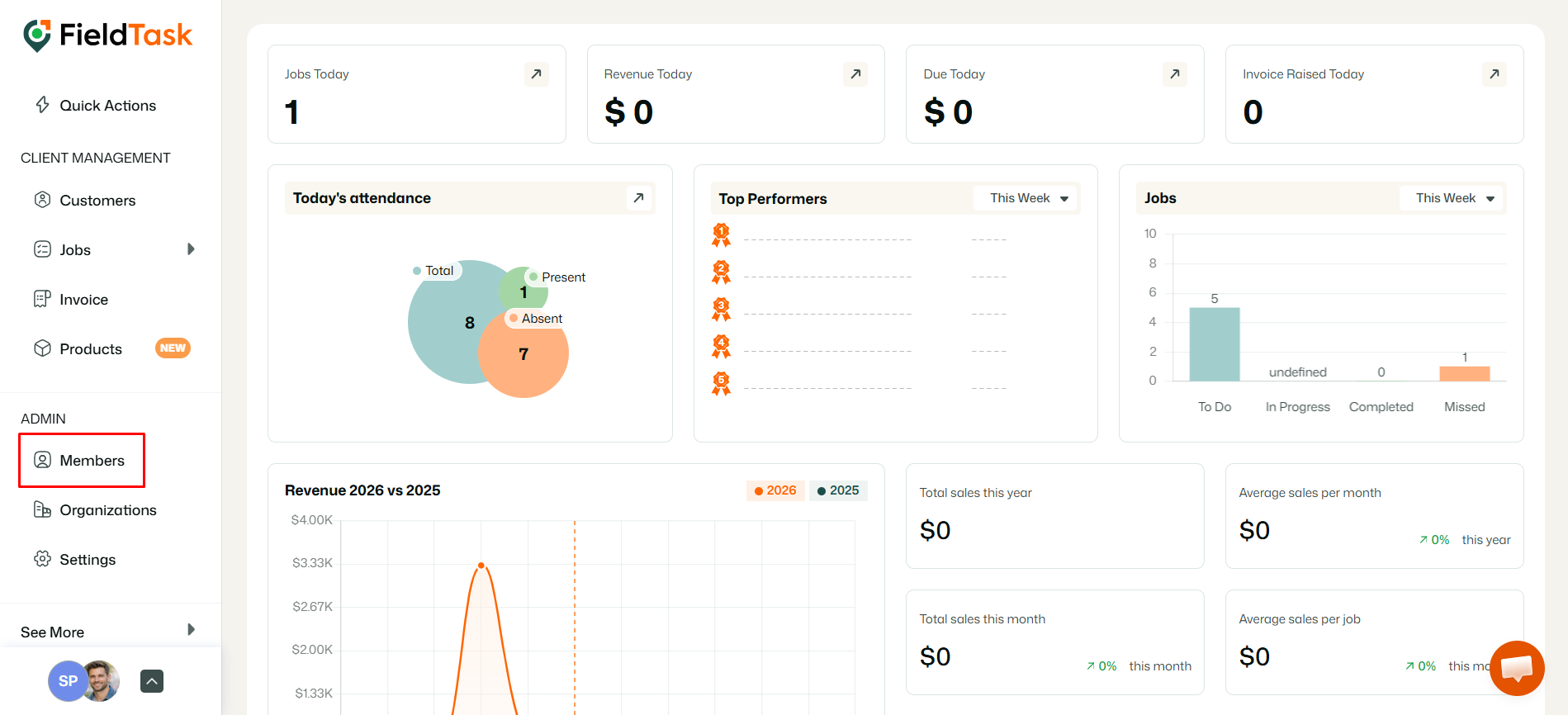
Task: Toggle the Present attendance legend
Action: 557,277
